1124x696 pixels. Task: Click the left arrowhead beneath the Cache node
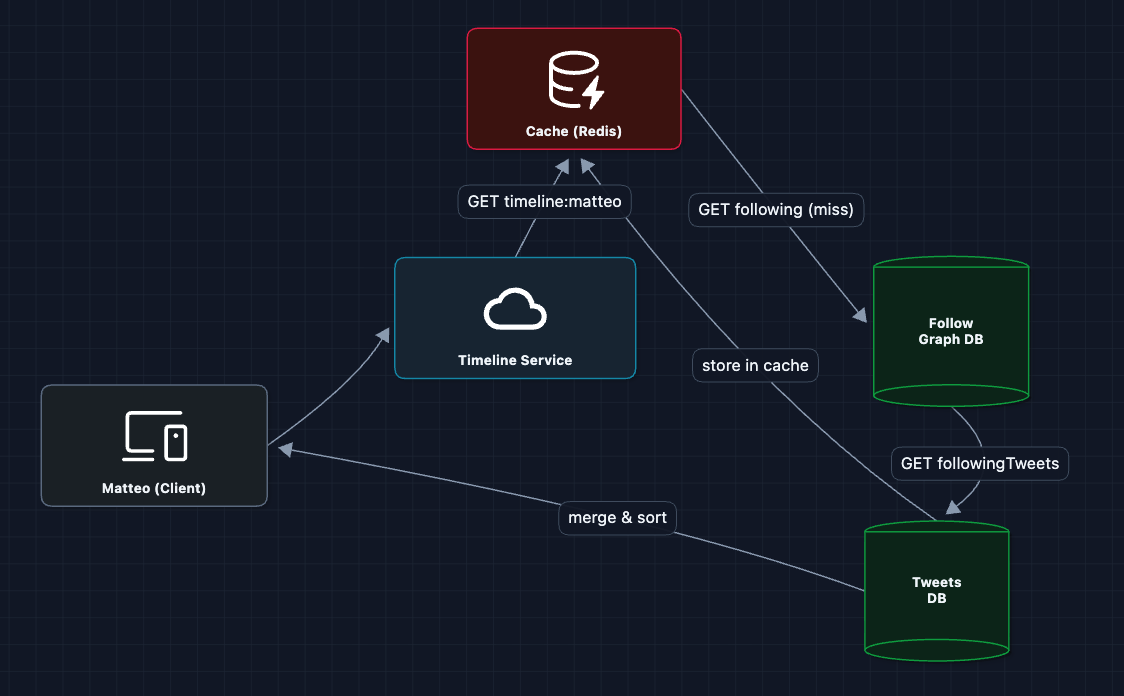point(562,166)
